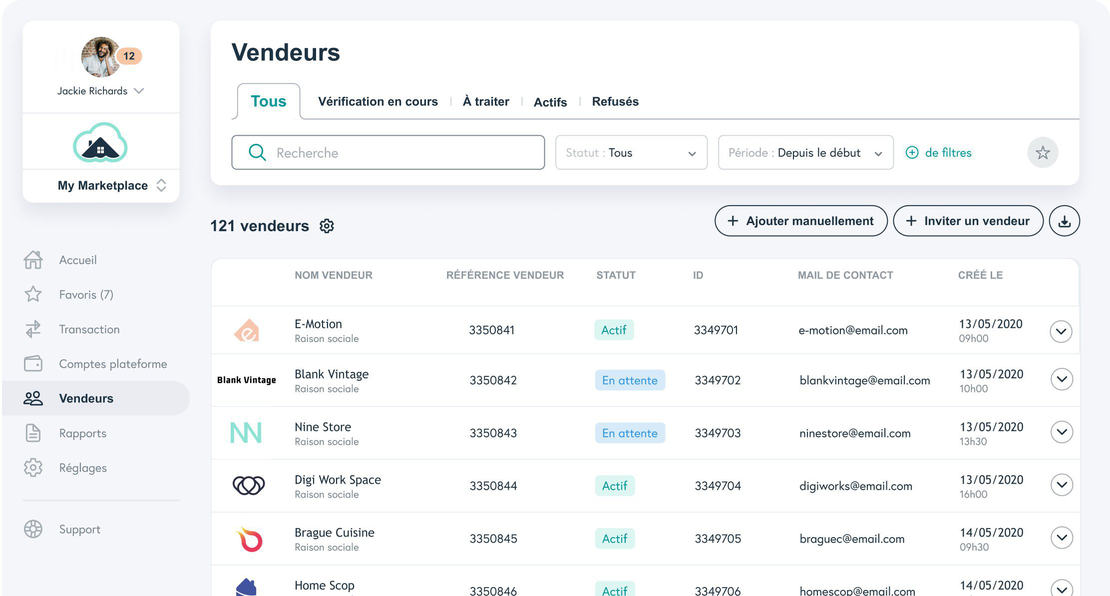Click the Comptes plateforme wallet icon
The width and height of the screenshot is (1110, 596).
[33, 364]
